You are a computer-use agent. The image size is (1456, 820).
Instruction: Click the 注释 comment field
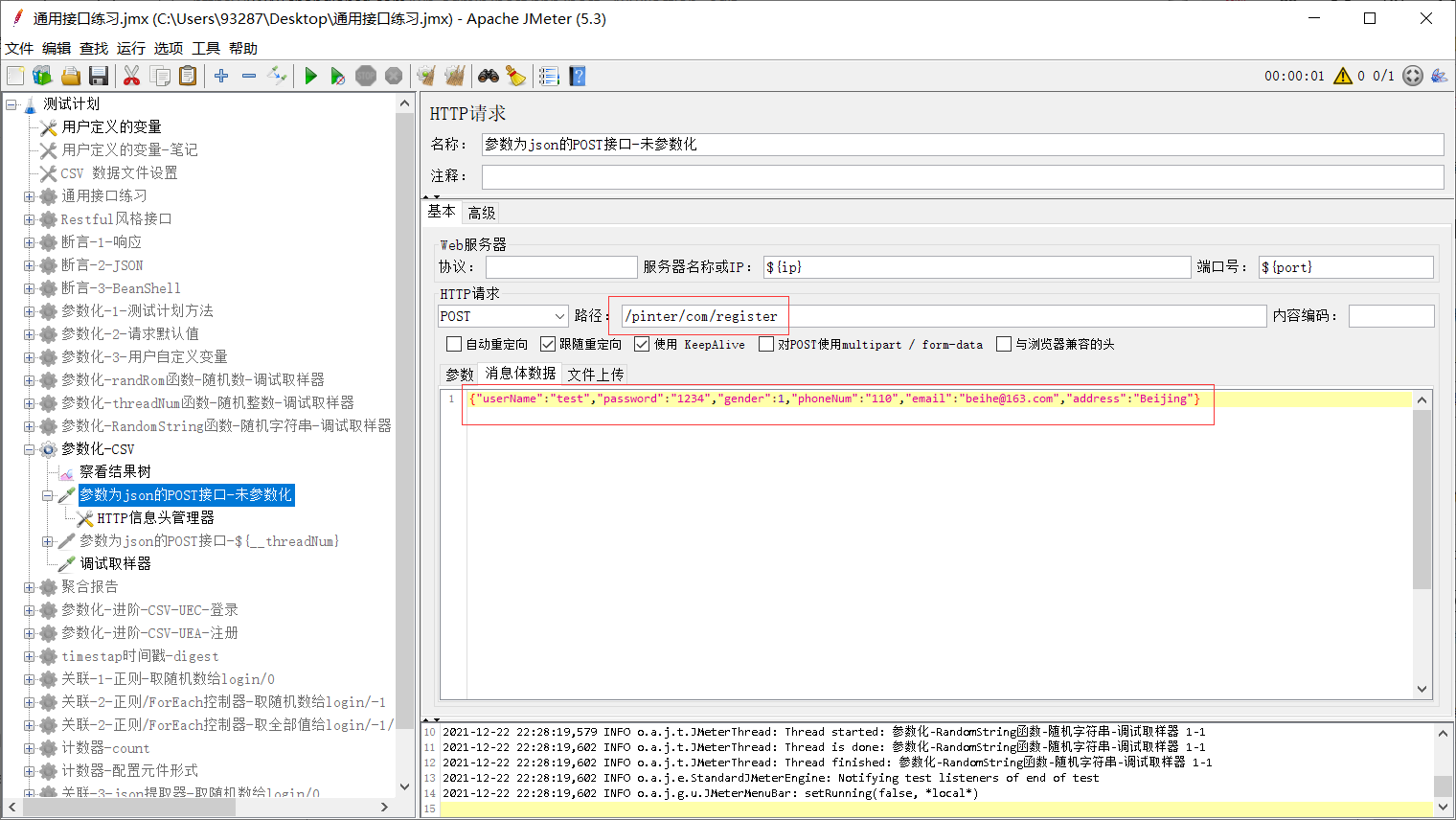(963, 176)
